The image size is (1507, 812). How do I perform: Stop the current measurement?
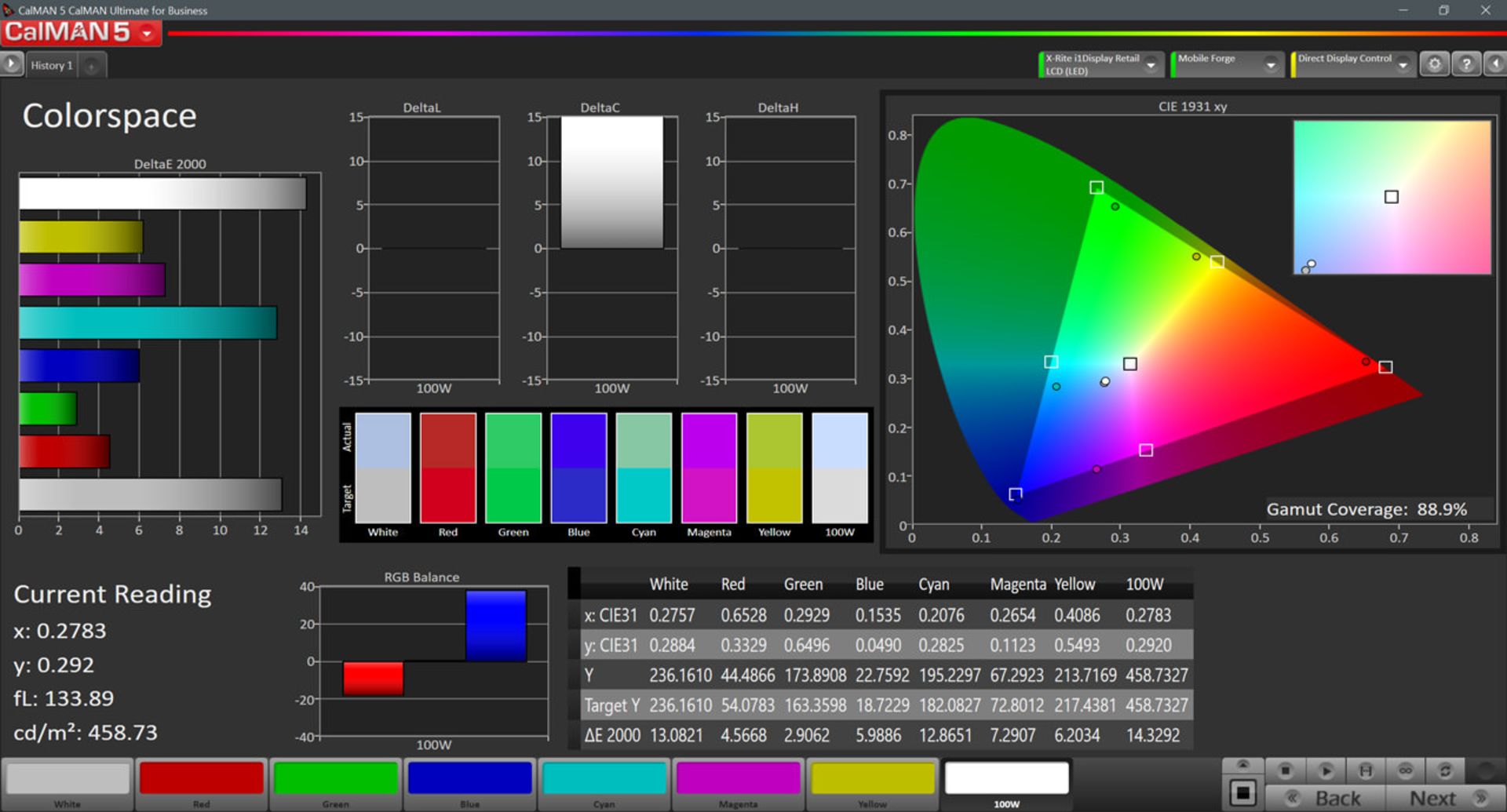[1286, 770]
